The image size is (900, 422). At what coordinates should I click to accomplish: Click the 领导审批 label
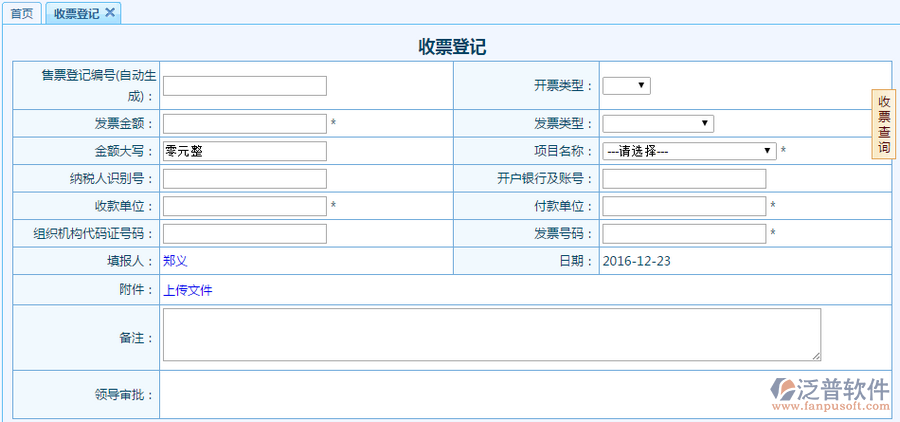(x=124, y=395)
